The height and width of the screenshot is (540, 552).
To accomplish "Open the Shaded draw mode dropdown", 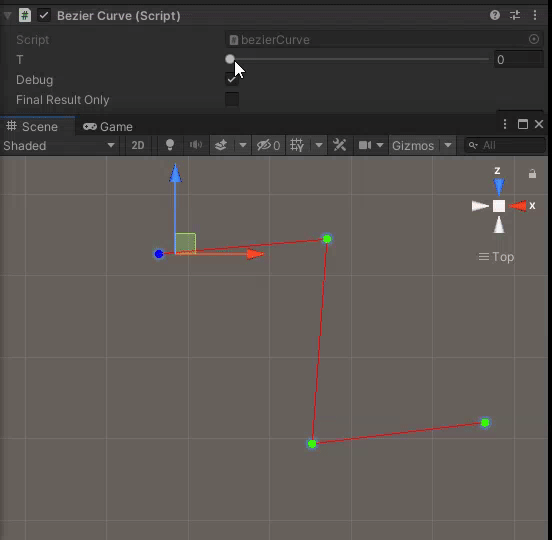I will [59, 145].
